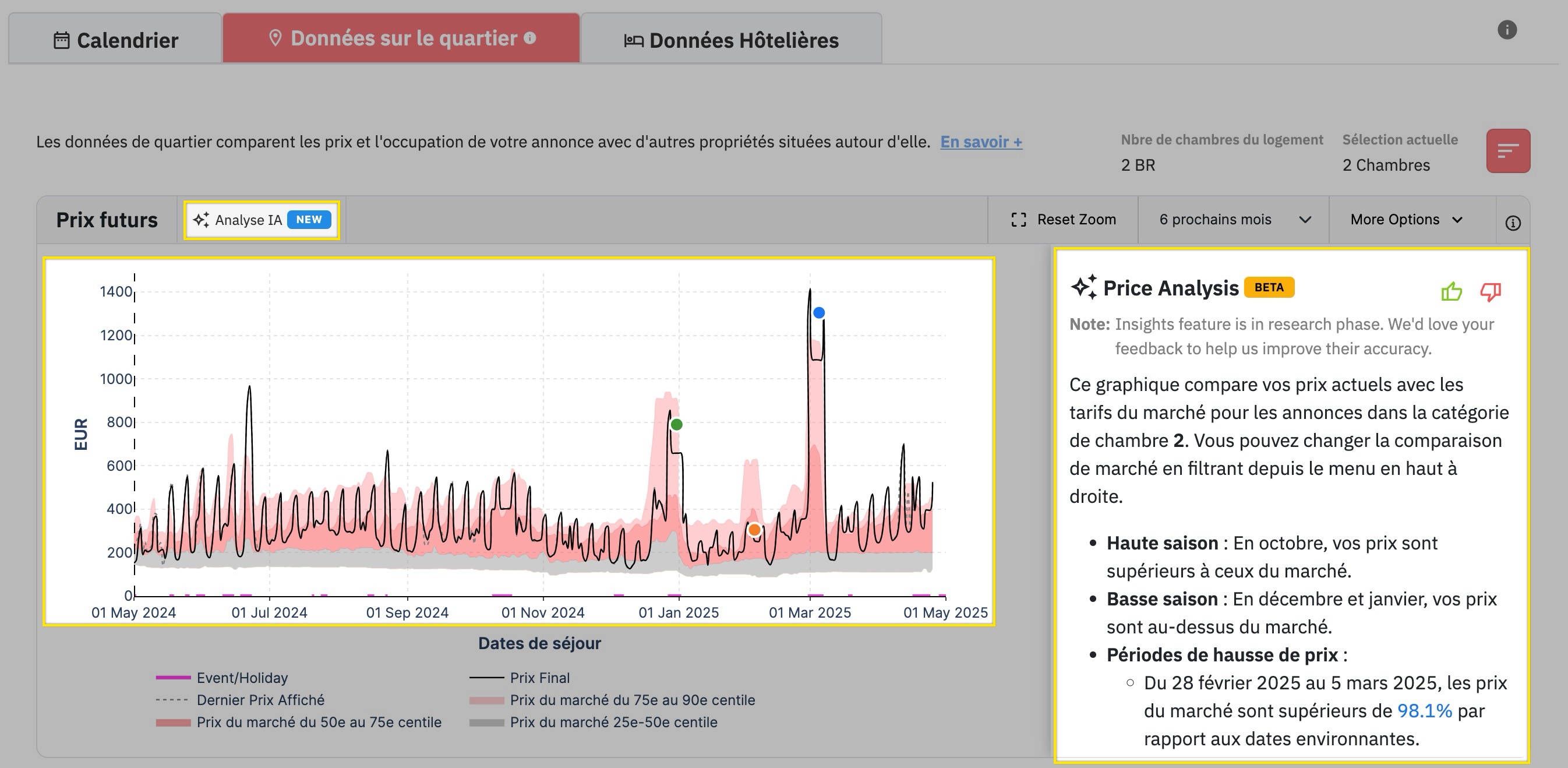
Task: Give thumbs down on Price Analysis
Action: coord(1489,292)
